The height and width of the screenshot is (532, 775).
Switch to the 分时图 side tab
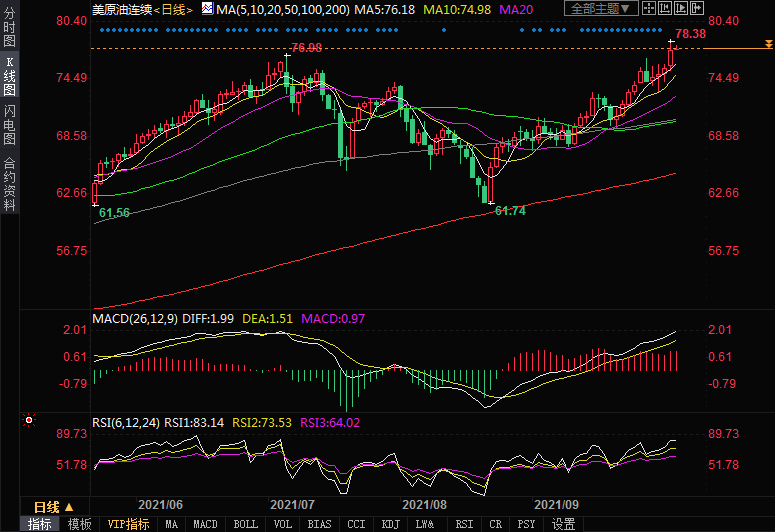click(9, 27)
